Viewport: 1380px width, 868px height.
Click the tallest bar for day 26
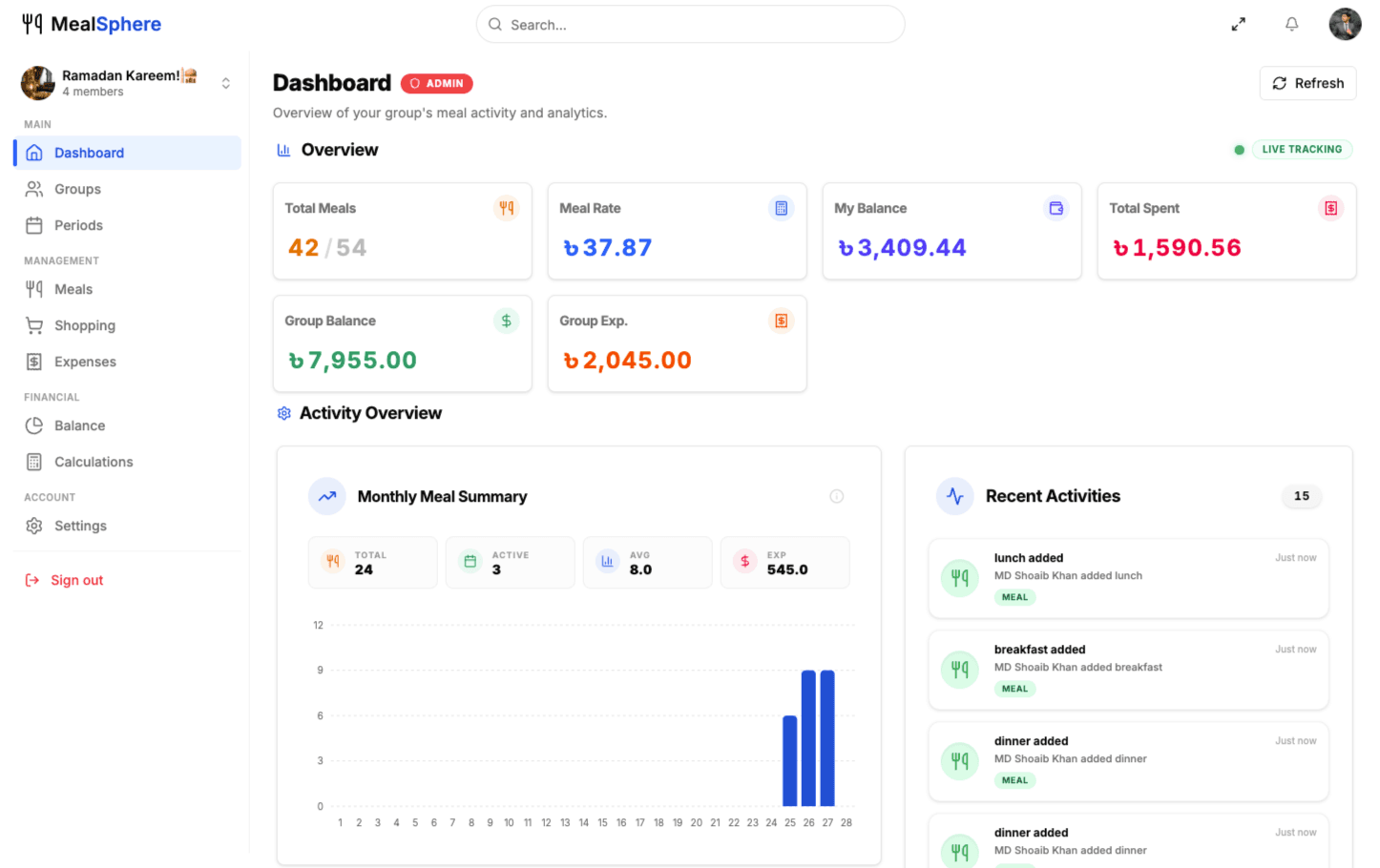click(x=808, y=737)
